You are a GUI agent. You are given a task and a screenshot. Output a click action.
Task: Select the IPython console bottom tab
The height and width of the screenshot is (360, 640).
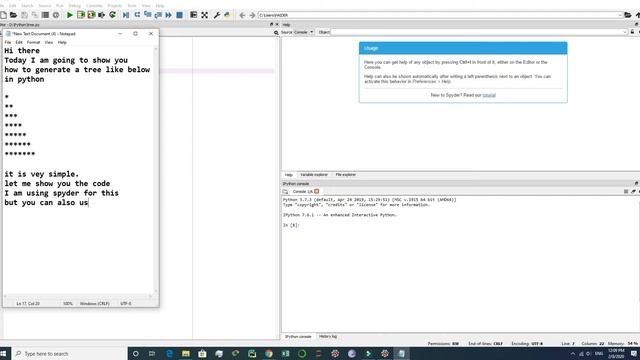[x=298, y=337]
